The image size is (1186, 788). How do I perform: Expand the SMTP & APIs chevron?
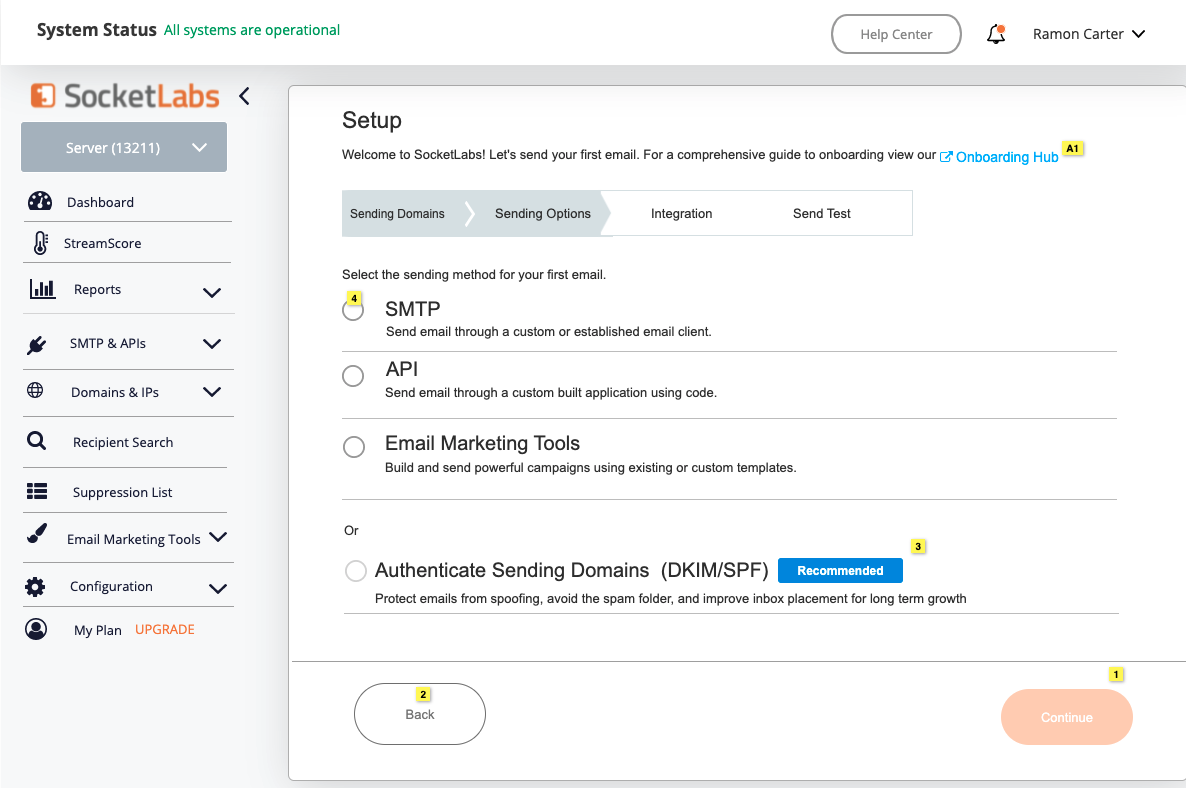coord(212,344)
